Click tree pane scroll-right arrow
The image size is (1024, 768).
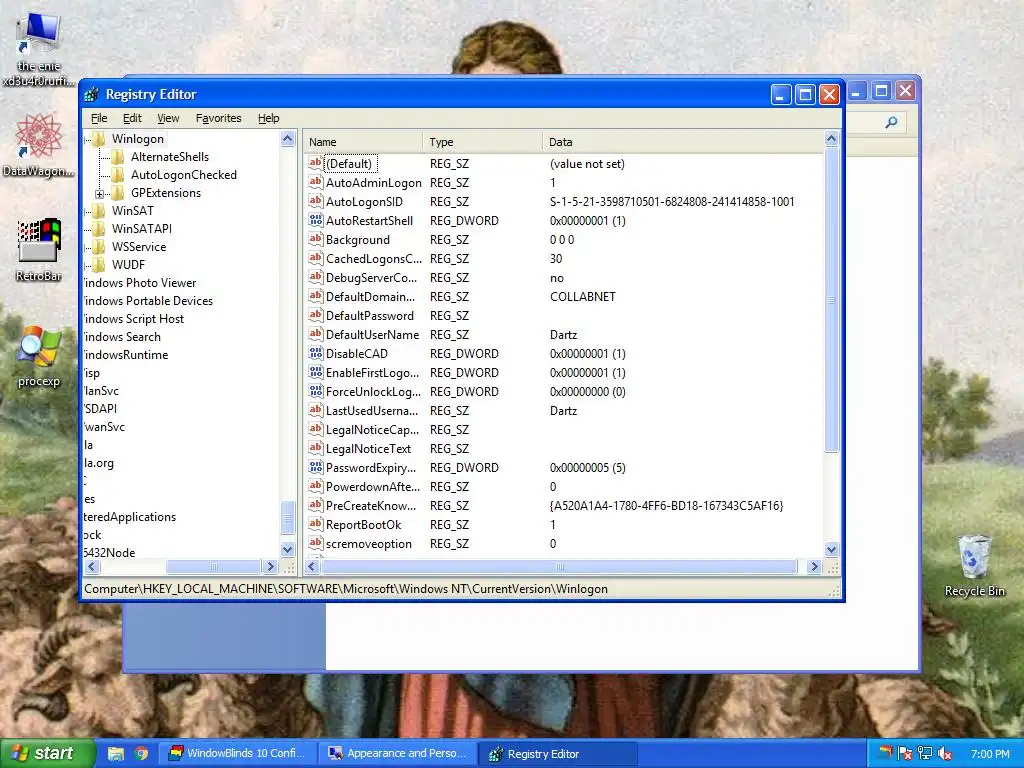pyautogui.click(x=270, y=567)
